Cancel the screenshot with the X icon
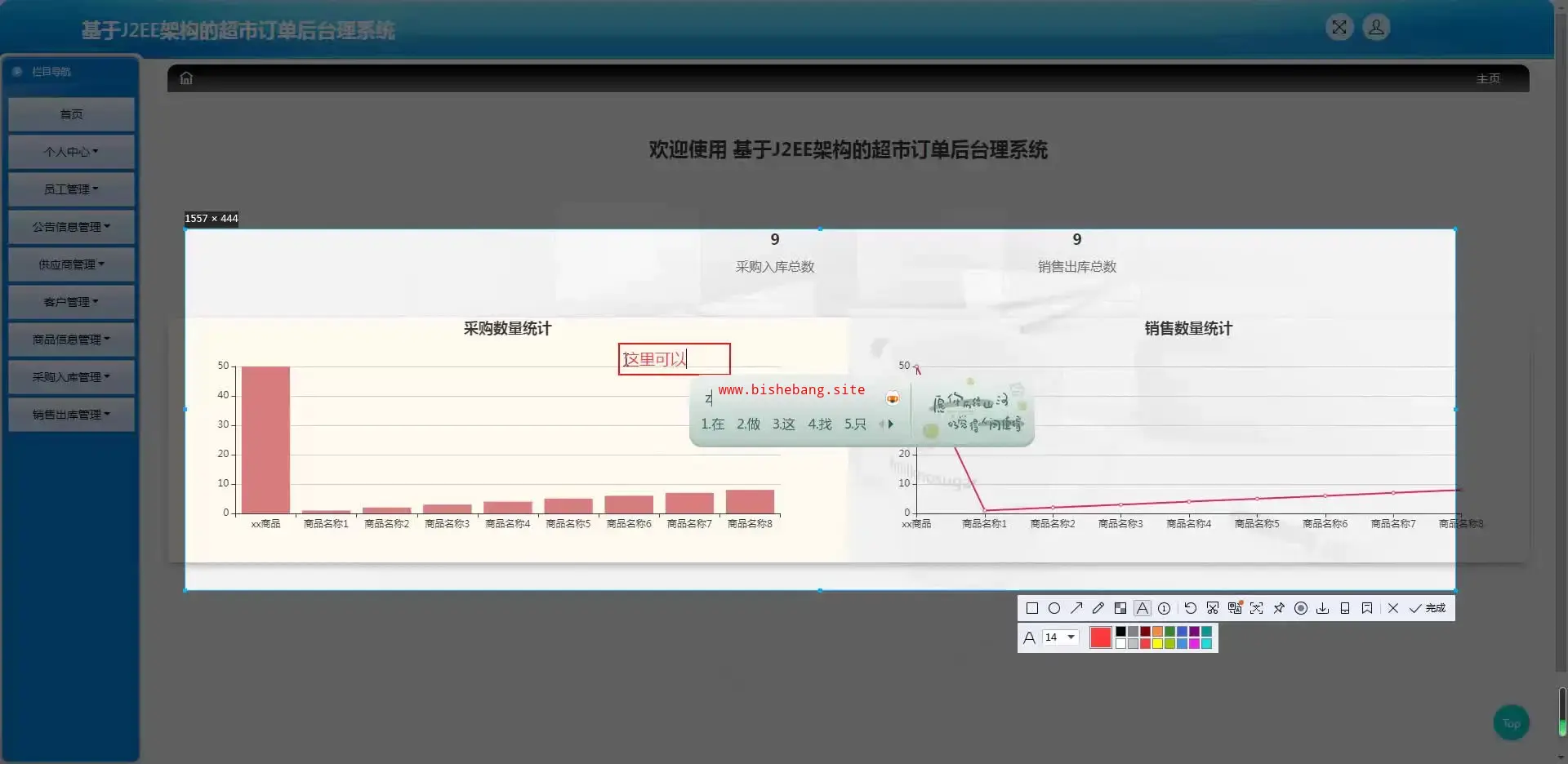Image resolution: width=1568 pixels, height=764 pixels. tap(1393, 608)
